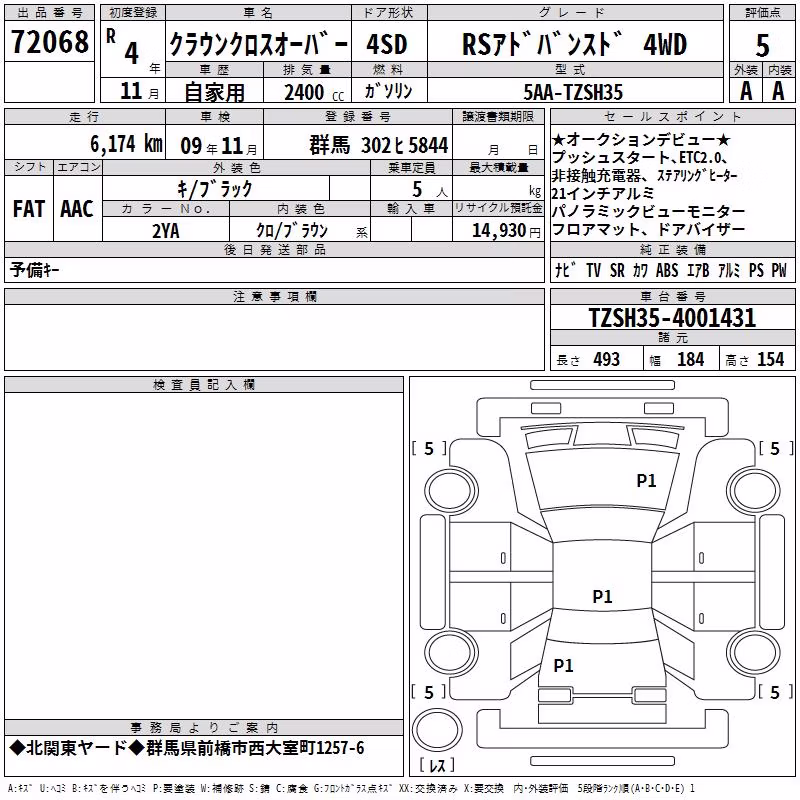The width and height of the screenshot is (800, 800).
Task: Click rear-left wheel diagram circle
Action: (x=450, y=653)
